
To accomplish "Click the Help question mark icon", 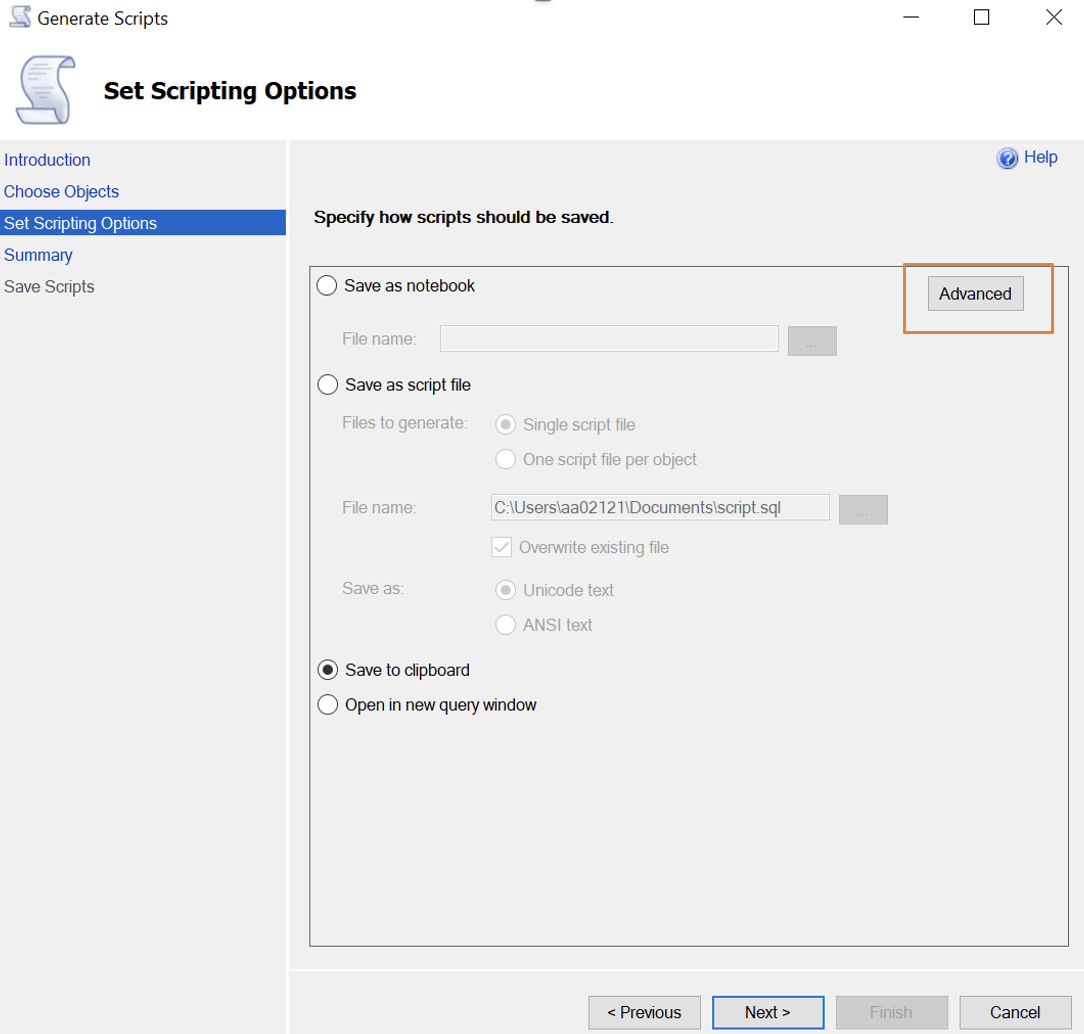I will [x=1007, y=158].
